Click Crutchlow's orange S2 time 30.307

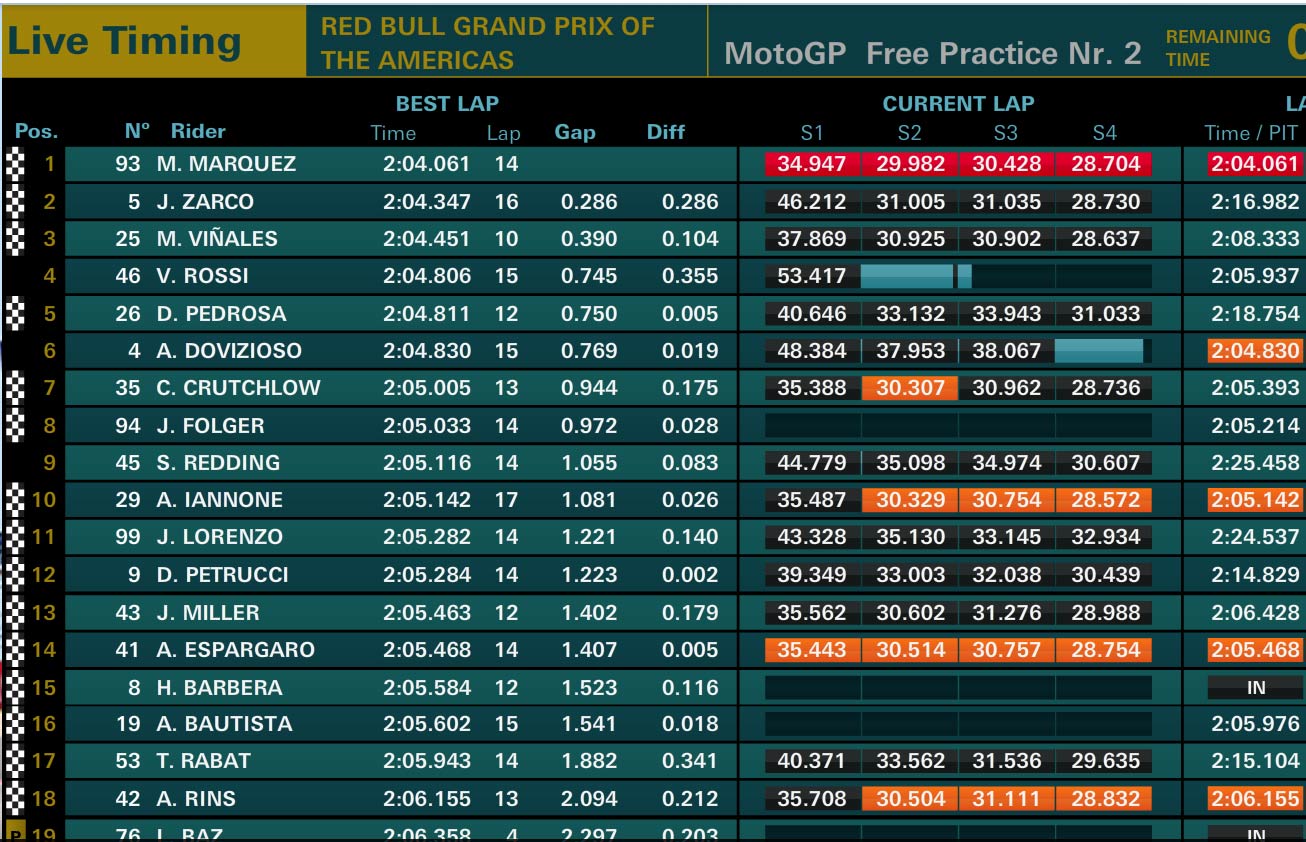click(910, 388)
